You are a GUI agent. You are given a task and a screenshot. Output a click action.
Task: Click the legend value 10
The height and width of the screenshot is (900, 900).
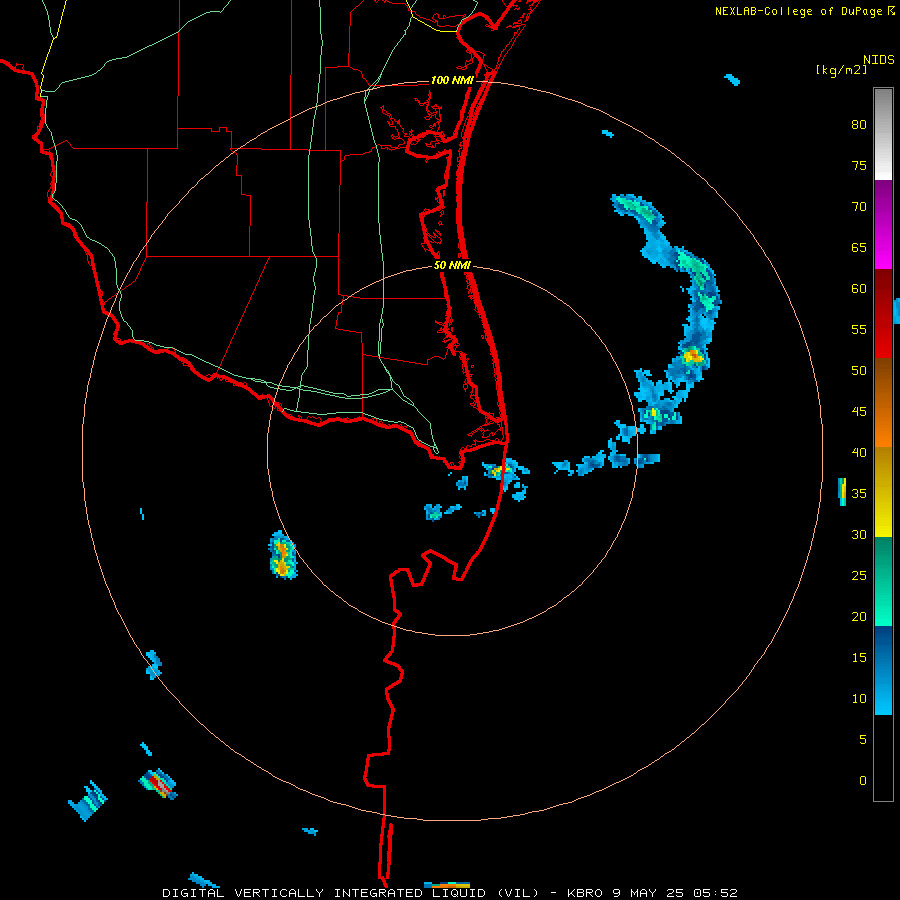point(859,699)
